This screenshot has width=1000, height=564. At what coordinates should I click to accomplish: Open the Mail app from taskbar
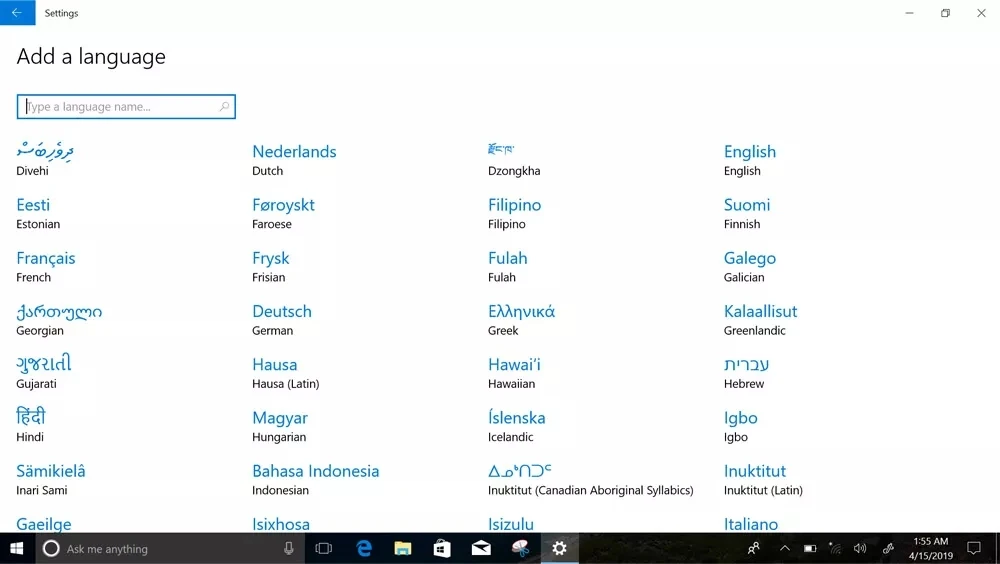(x=482, y=549)
